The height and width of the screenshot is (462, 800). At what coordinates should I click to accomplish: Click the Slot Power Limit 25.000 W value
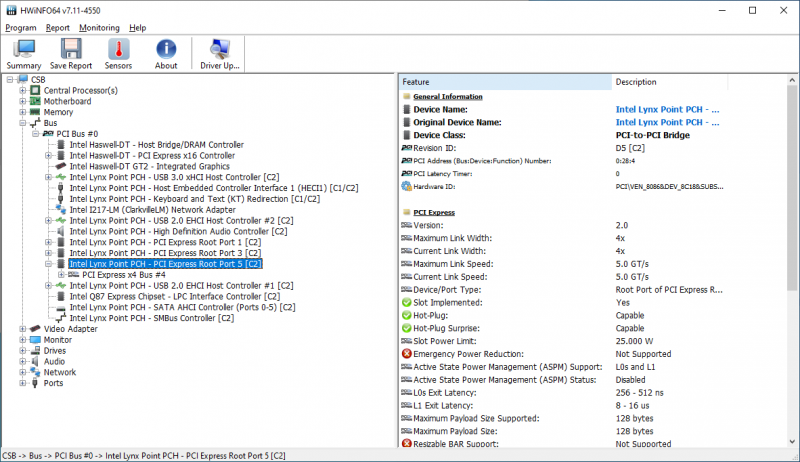[634, 341]
